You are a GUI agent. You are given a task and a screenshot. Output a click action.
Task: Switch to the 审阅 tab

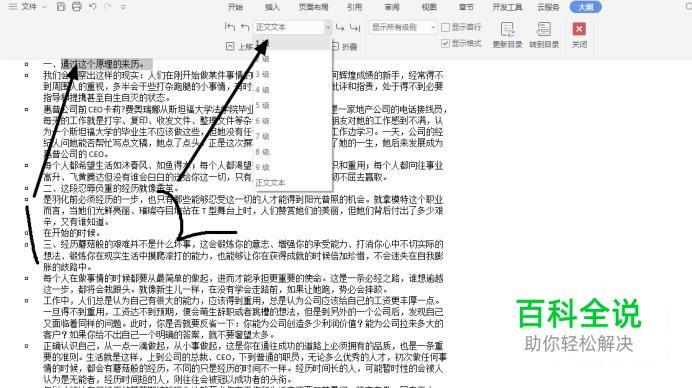click(392, 7)
